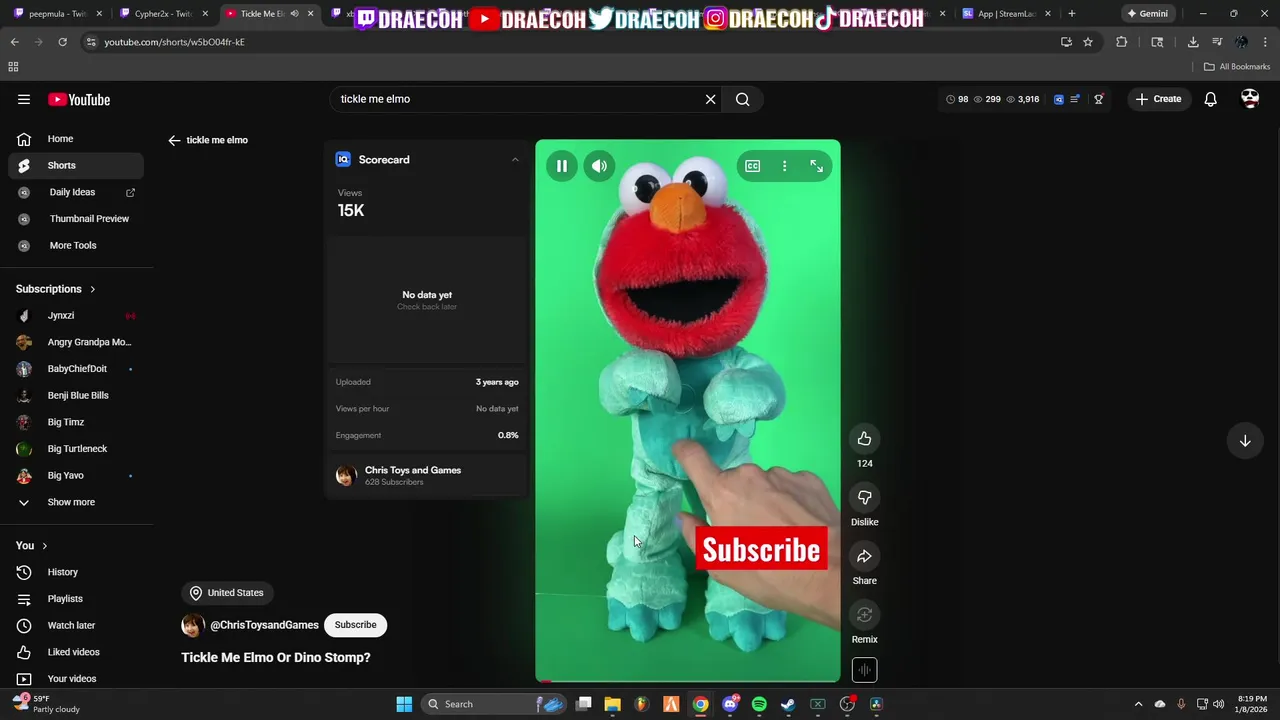Open More Tools in the sidebar
The width and height of the screenshot is (1280, 720).
click(76, 245)
